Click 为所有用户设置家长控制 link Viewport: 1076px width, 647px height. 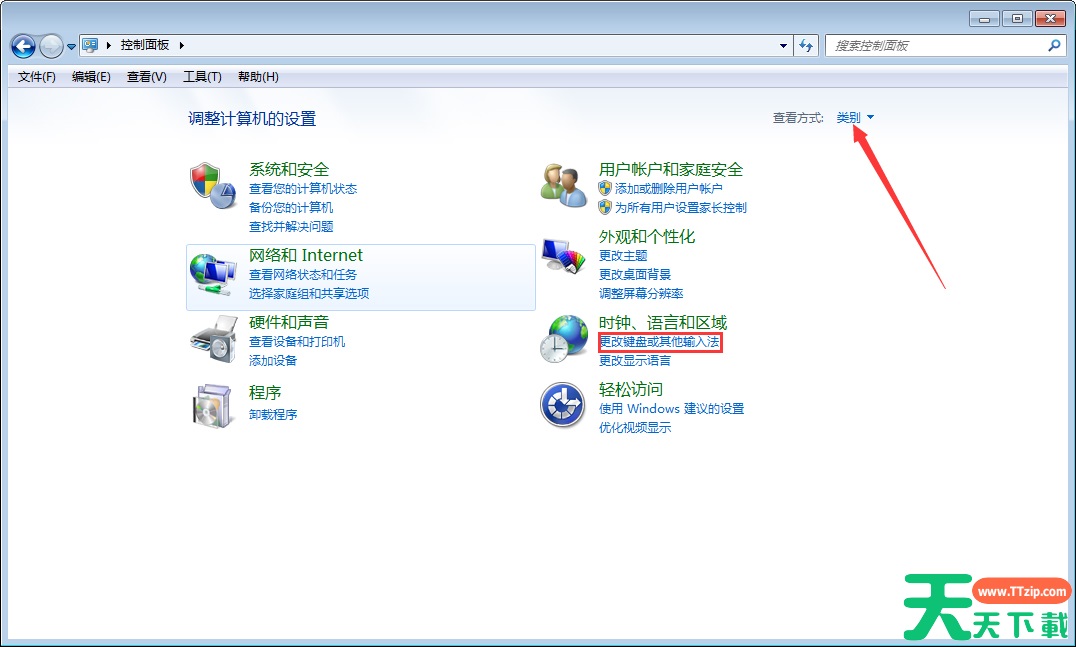[x=681, y=208]
